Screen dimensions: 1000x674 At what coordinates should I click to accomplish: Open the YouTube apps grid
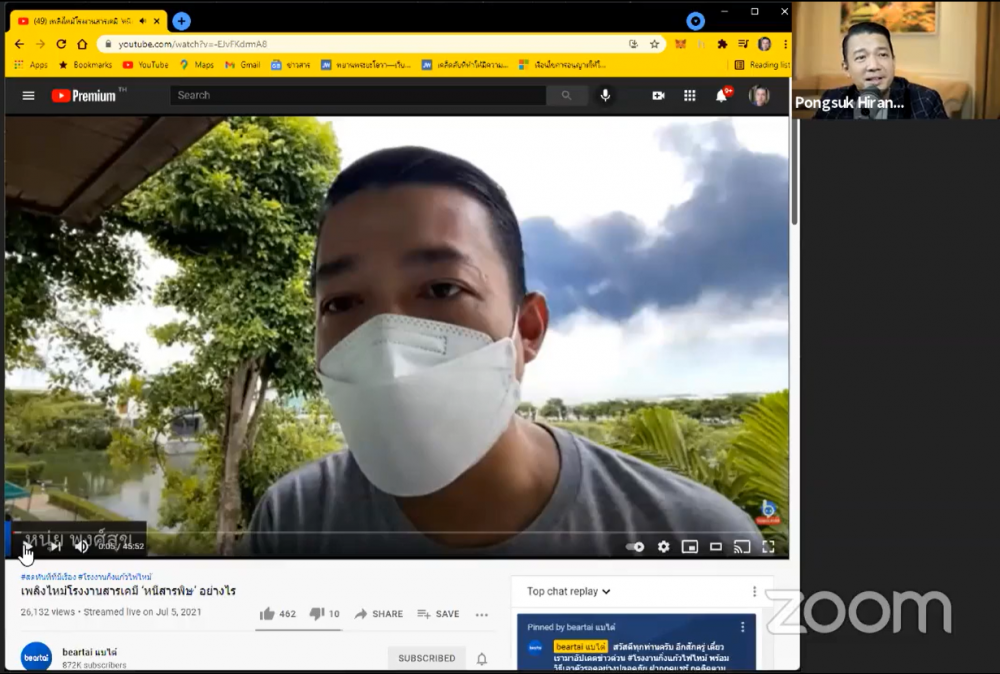pos(689,96)
